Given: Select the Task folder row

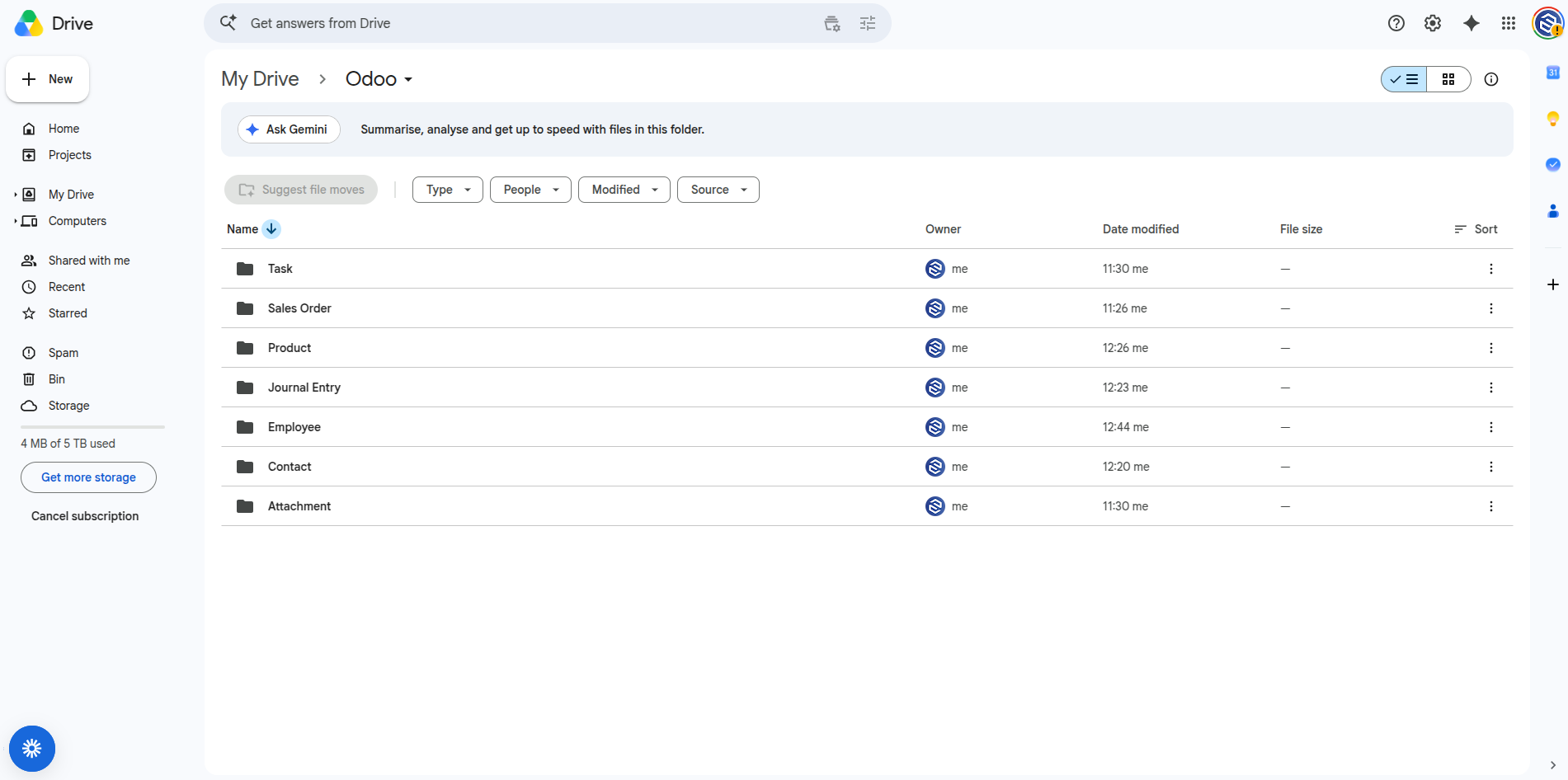Looking at the screenshot, I should tap(867, 269).
